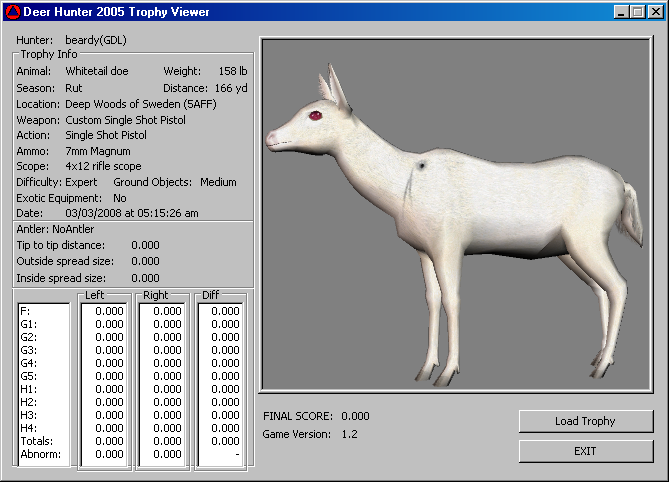Click the albino deer 3D preview
This screenshot has width=669, height=482.
(x=456, y=214)
